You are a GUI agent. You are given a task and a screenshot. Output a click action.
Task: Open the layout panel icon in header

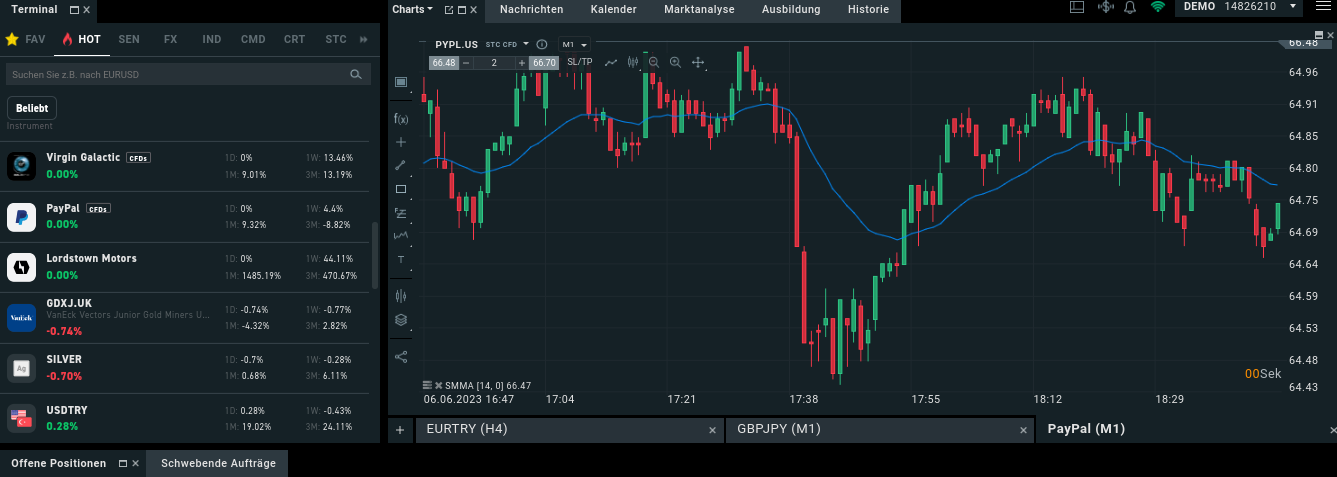click(1077, 7)
